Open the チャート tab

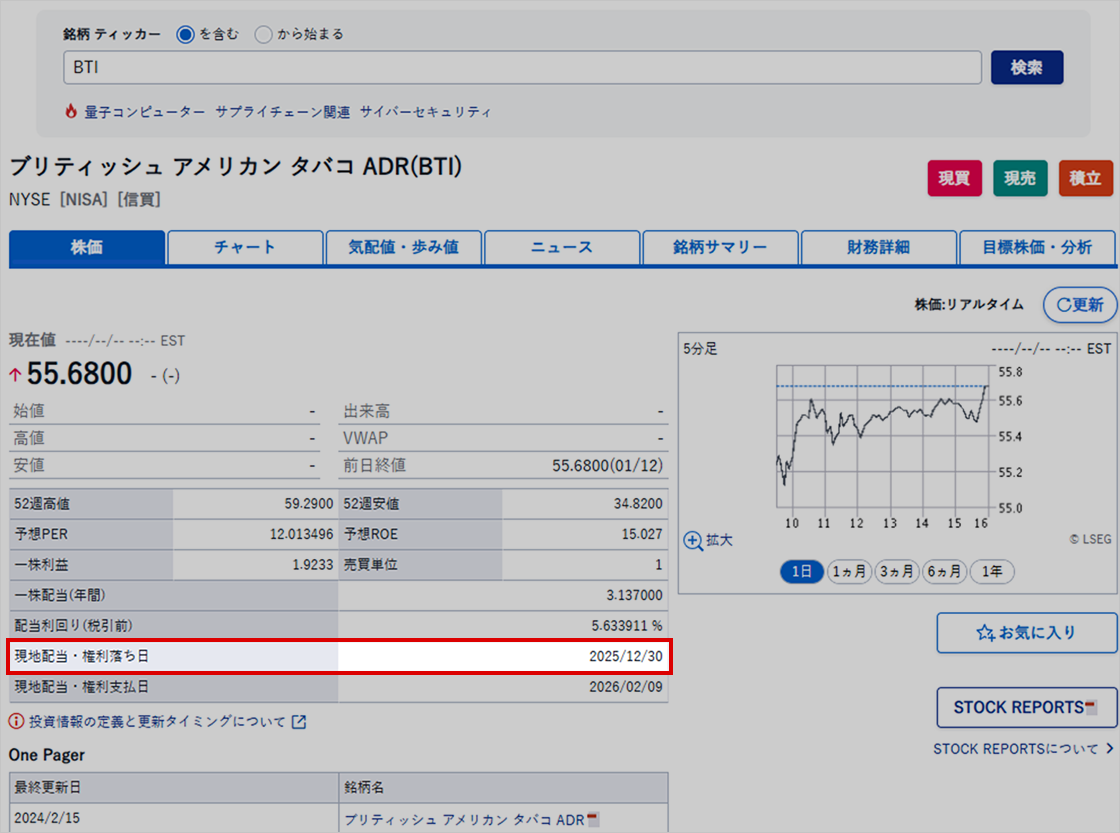click(x=245, y=247)
